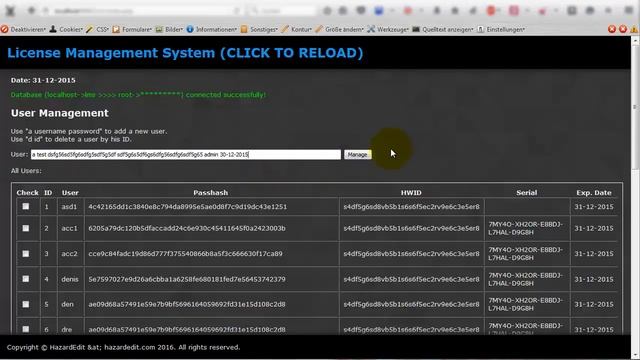Expand the CSS toolbar menu
This screenshot has width=640, height=360.
click(x=98, y=29)
